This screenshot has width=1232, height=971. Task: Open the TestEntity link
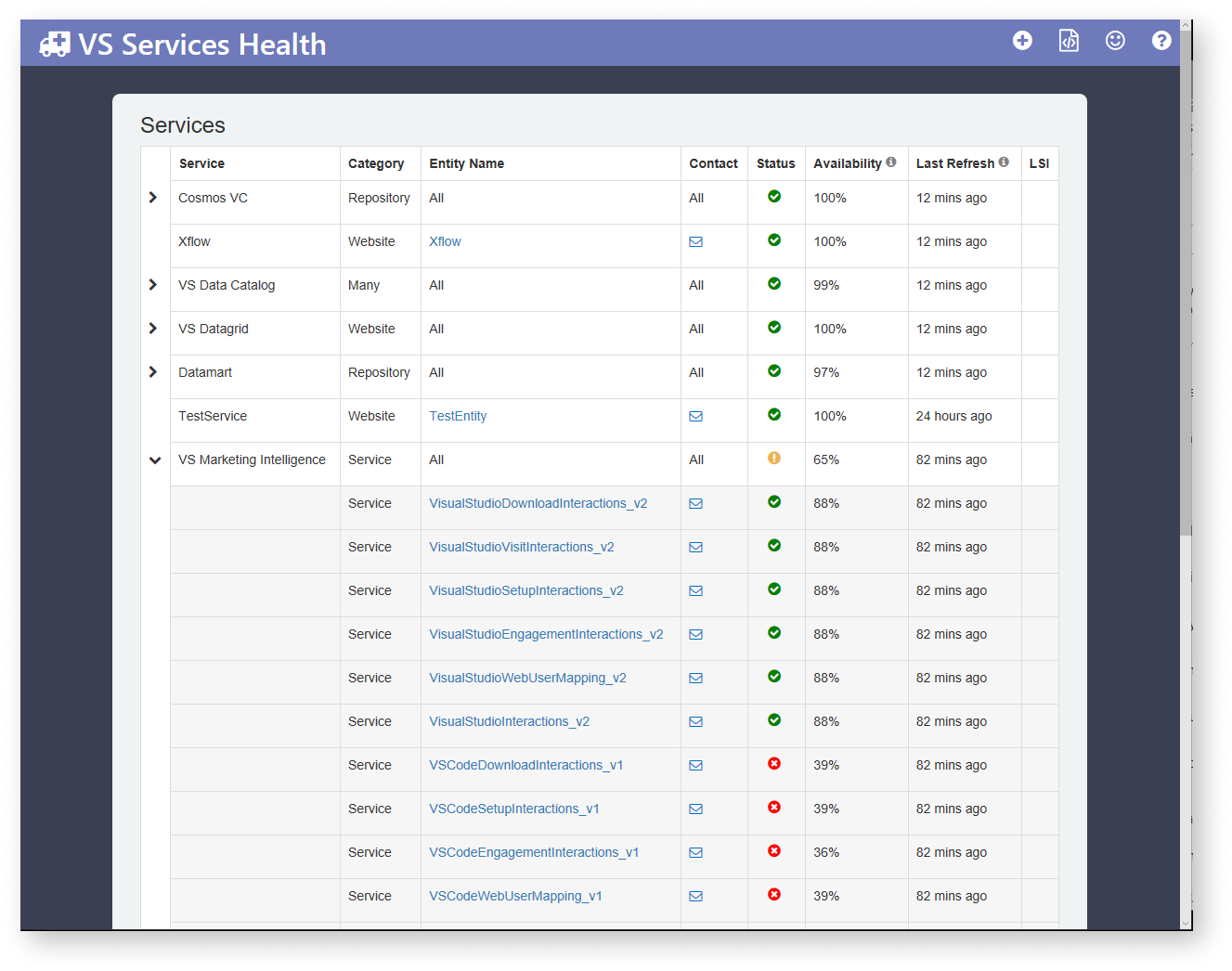tap(458, 416)
